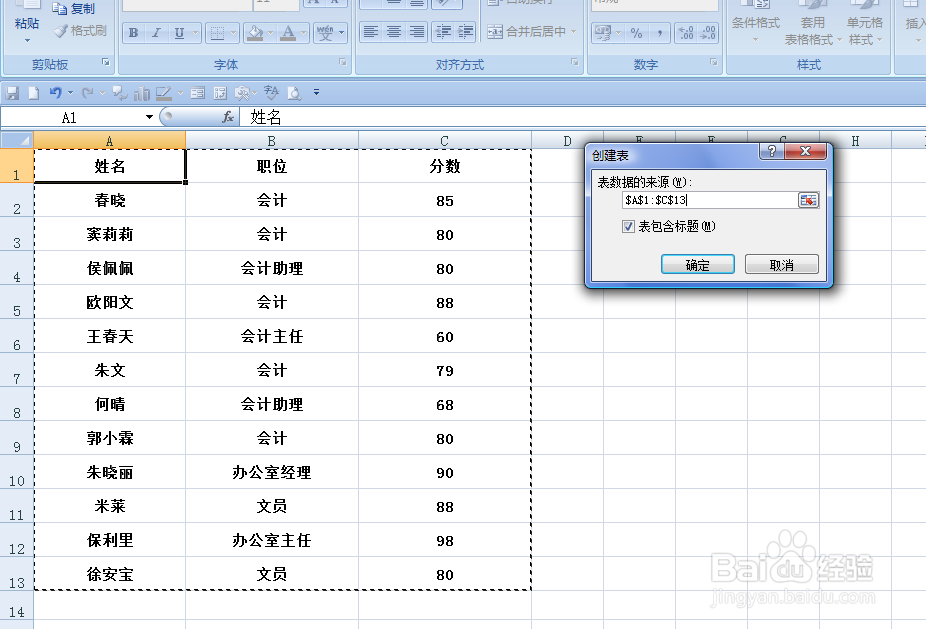Open borders dropdown arrow
The width and height of the screenshot is (926, 629).
[234, 32]
